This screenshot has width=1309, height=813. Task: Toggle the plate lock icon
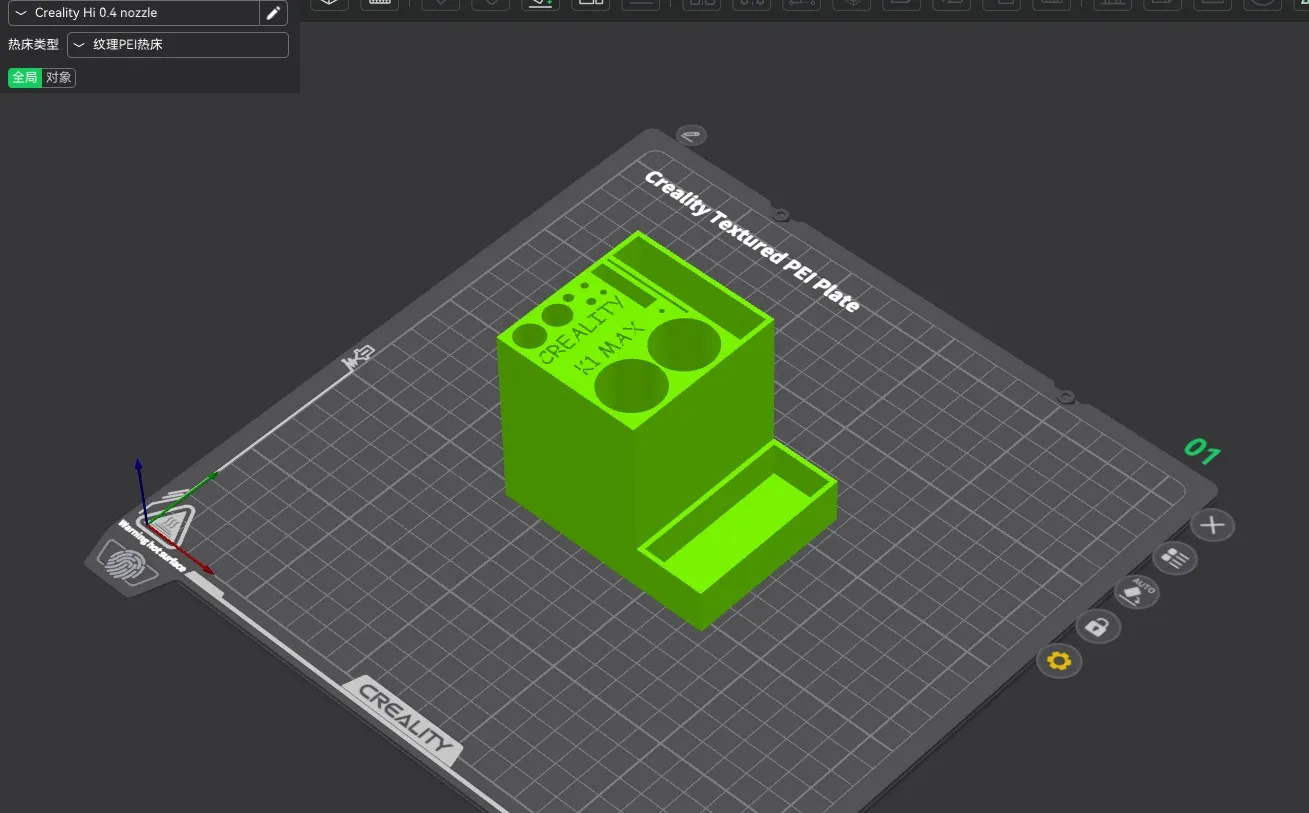pos(1098,627)
